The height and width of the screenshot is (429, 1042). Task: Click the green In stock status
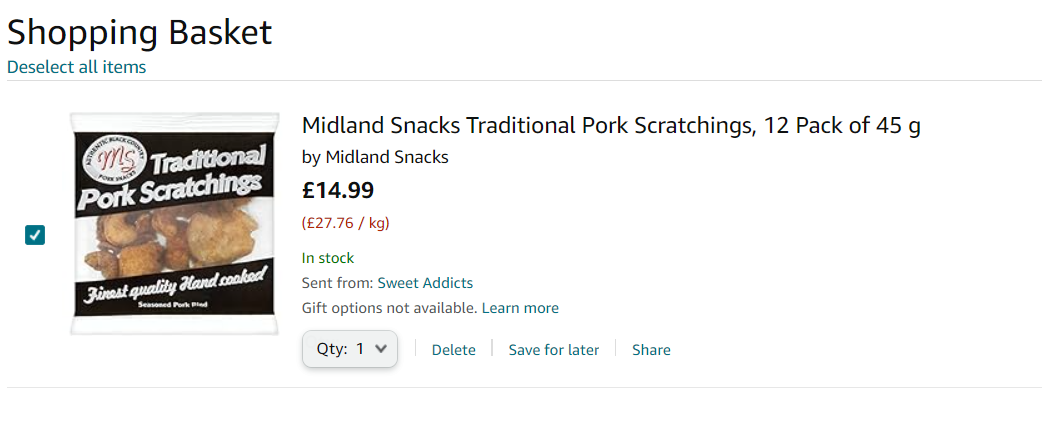[328, 258]
